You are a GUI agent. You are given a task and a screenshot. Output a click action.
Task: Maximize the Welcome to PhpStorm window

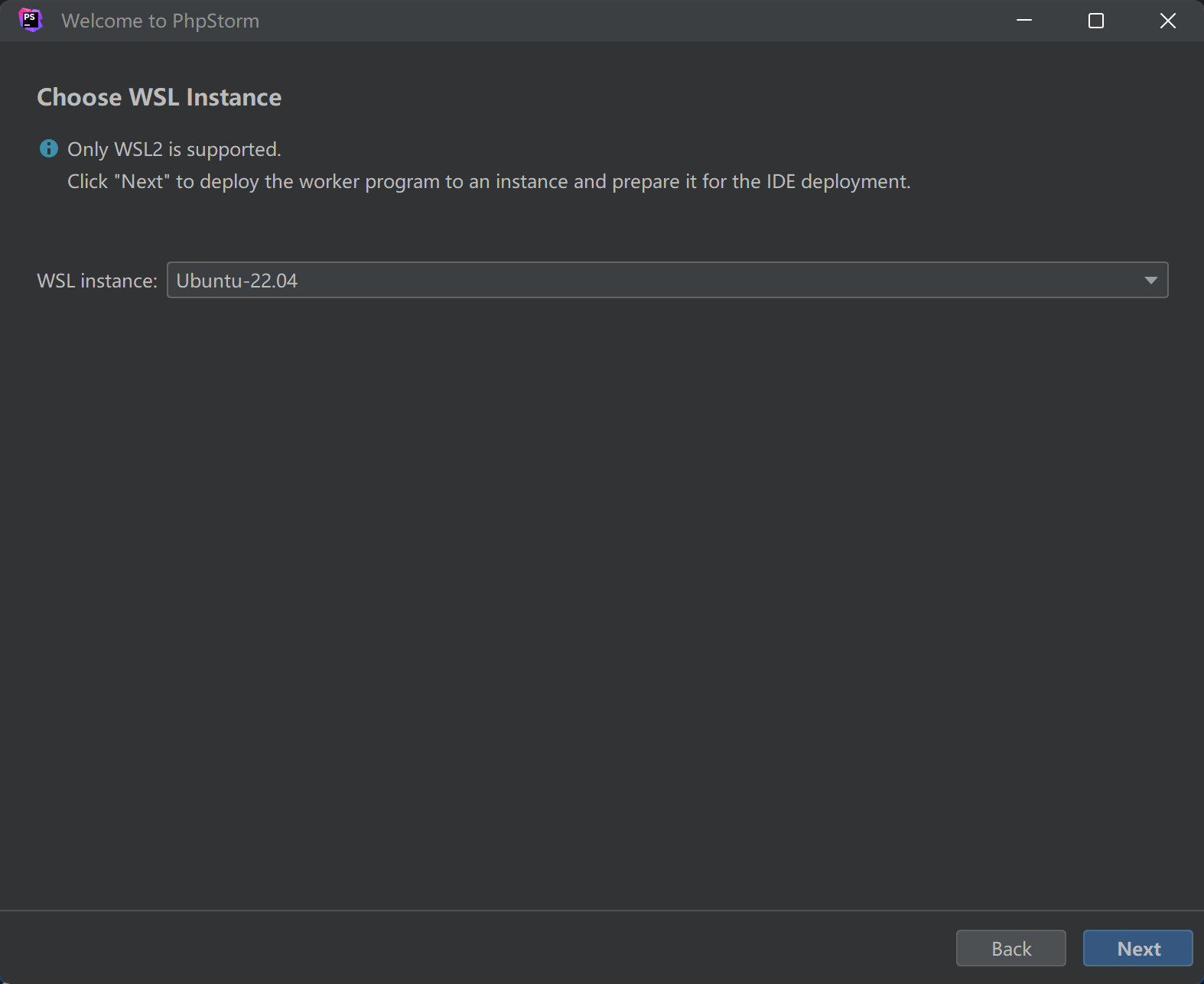[1095, 21]
